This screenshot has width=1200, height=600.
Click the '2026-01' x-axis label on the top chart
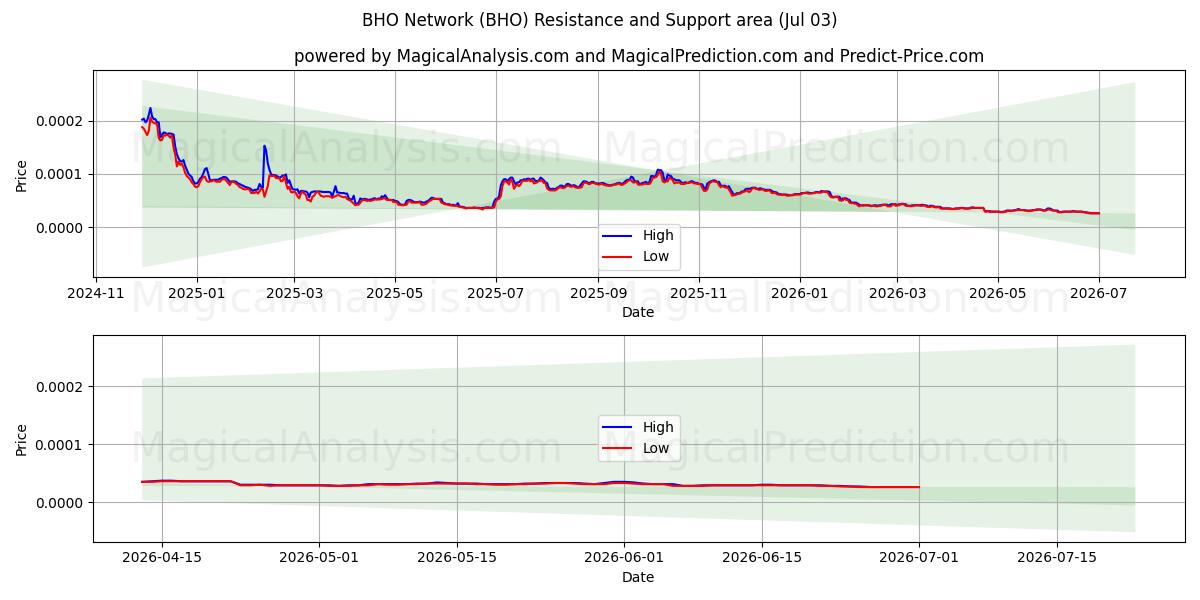(x=800, y=293)
